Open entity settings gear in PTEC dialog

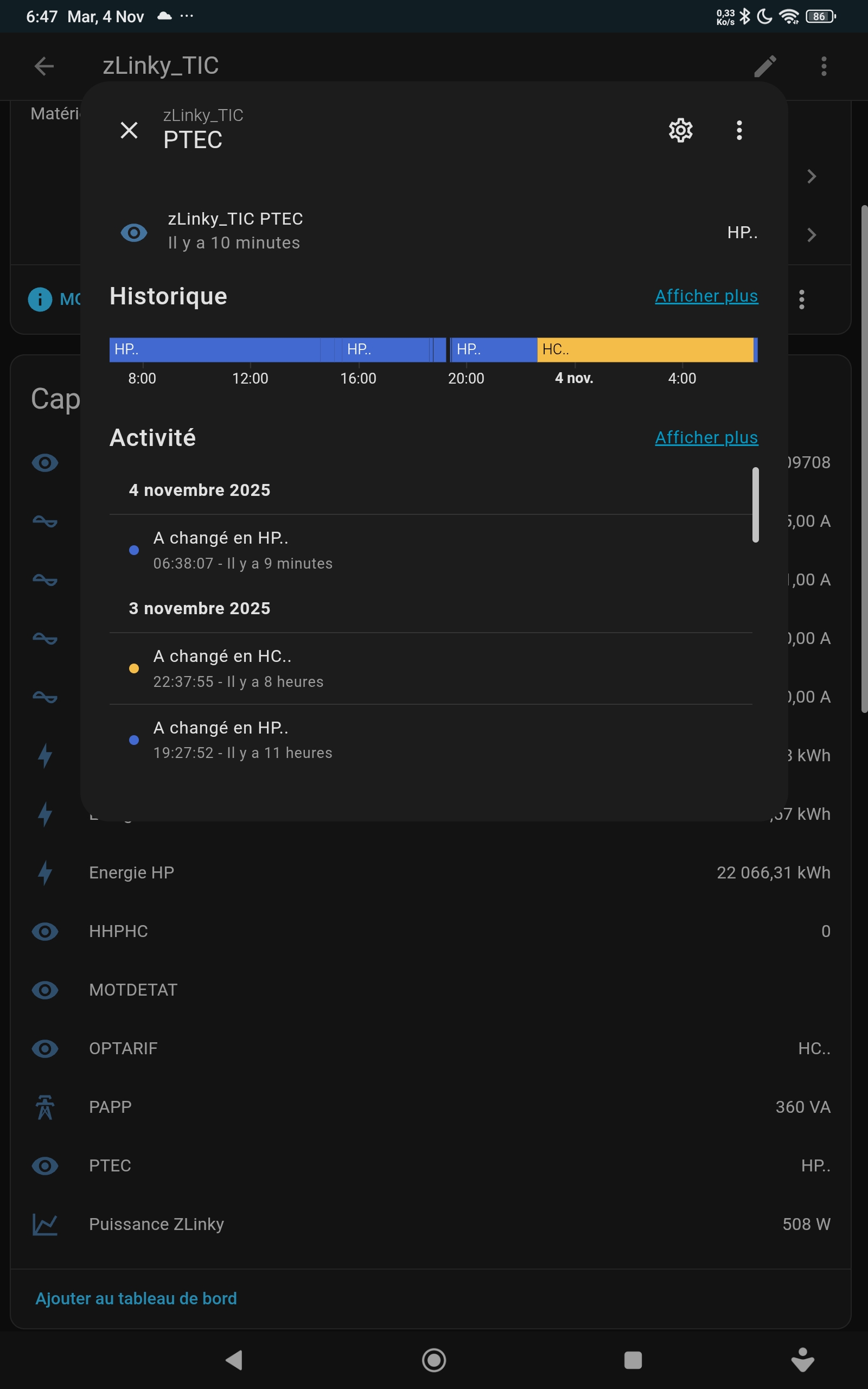(680, 130)
